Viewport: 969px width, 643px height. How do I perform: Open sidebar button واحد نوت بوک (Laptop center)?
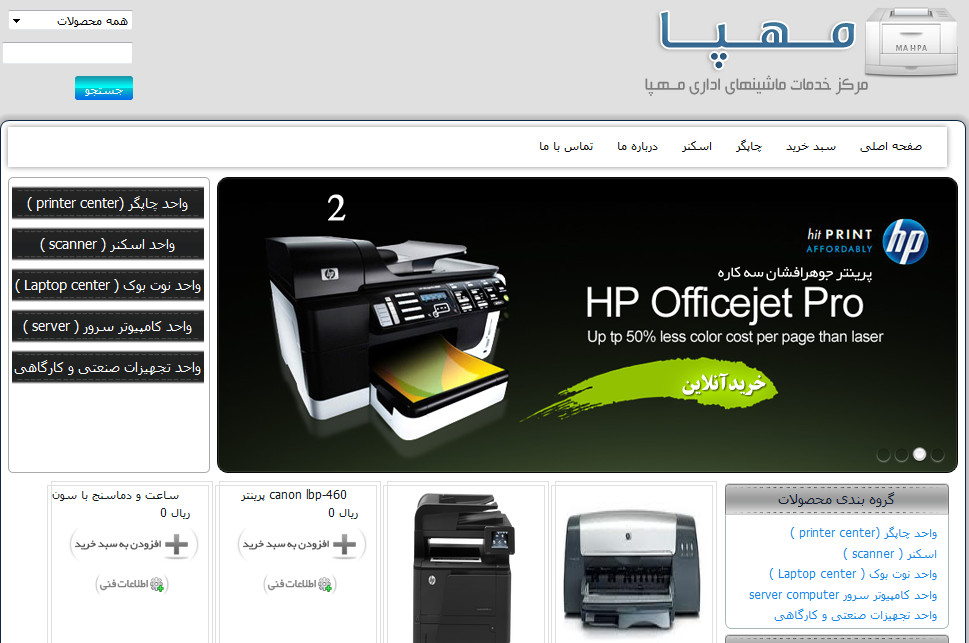coord(108,285)
